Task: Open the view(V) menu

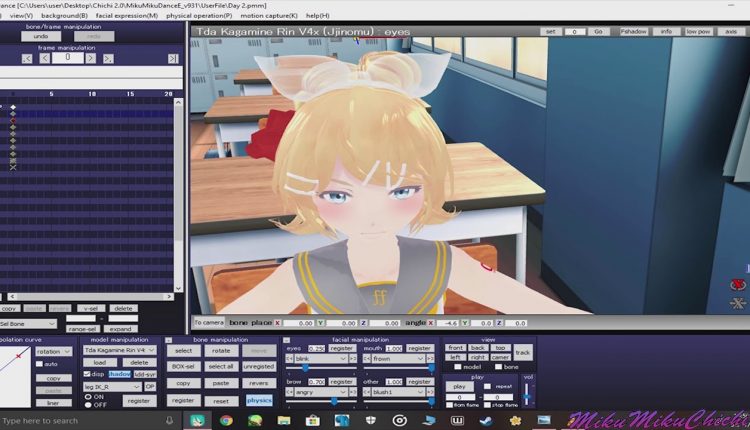Action: (21, 16)
